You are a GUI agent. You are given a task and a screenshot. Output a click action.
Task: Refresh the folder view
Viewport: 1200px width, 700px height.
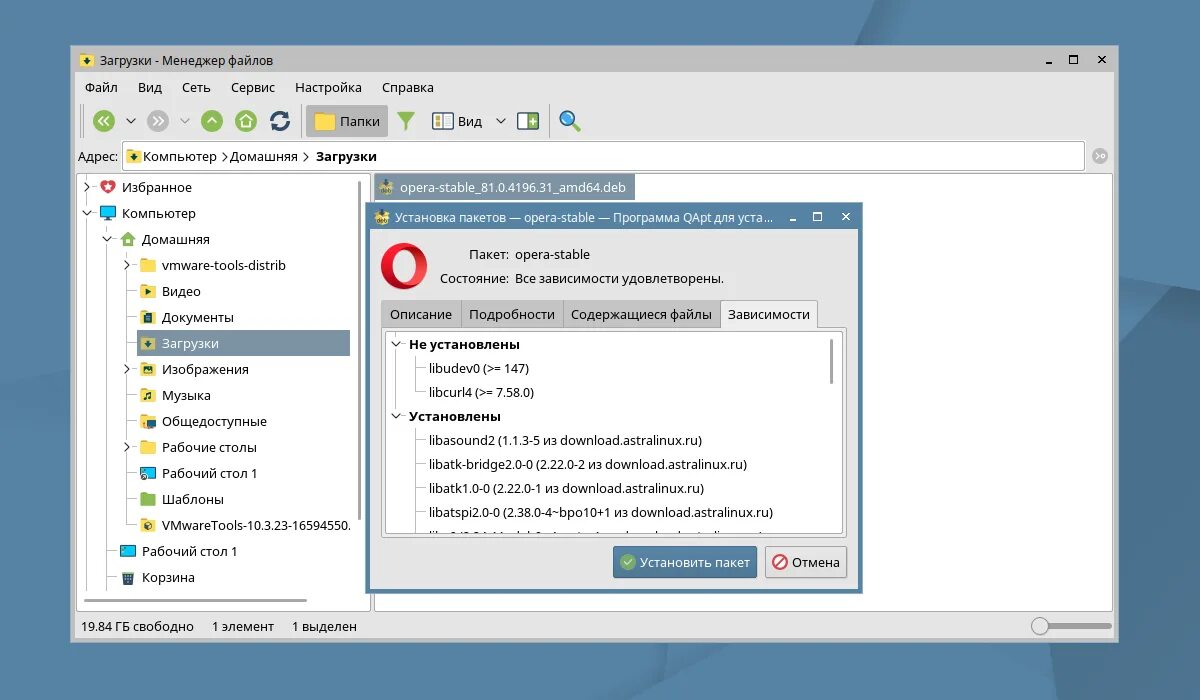[280, 121]
